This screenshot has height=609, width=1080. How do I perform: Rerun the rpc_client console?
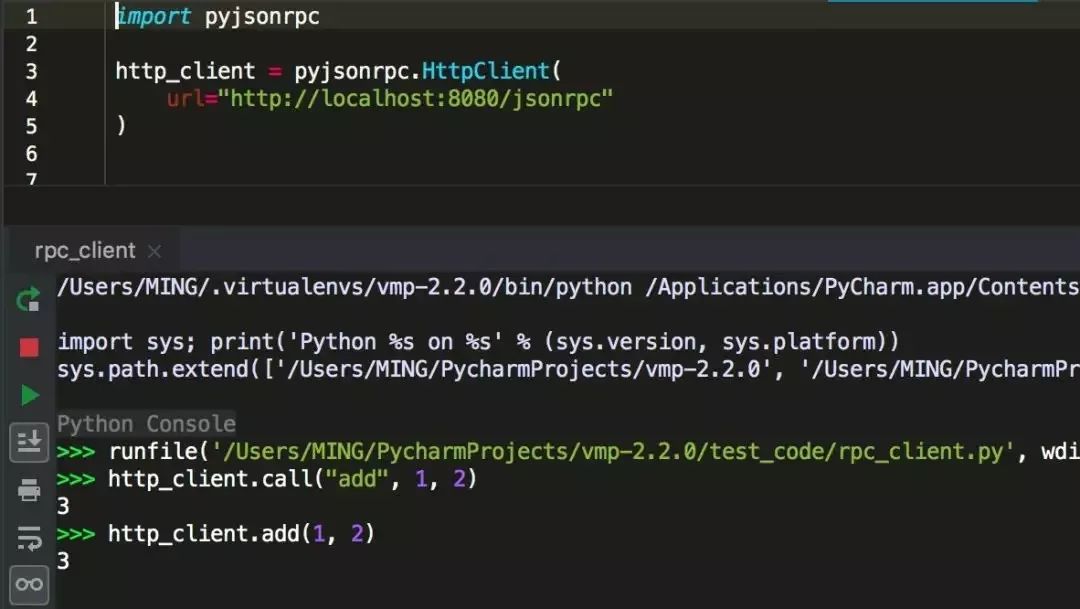tap(28, 300)
